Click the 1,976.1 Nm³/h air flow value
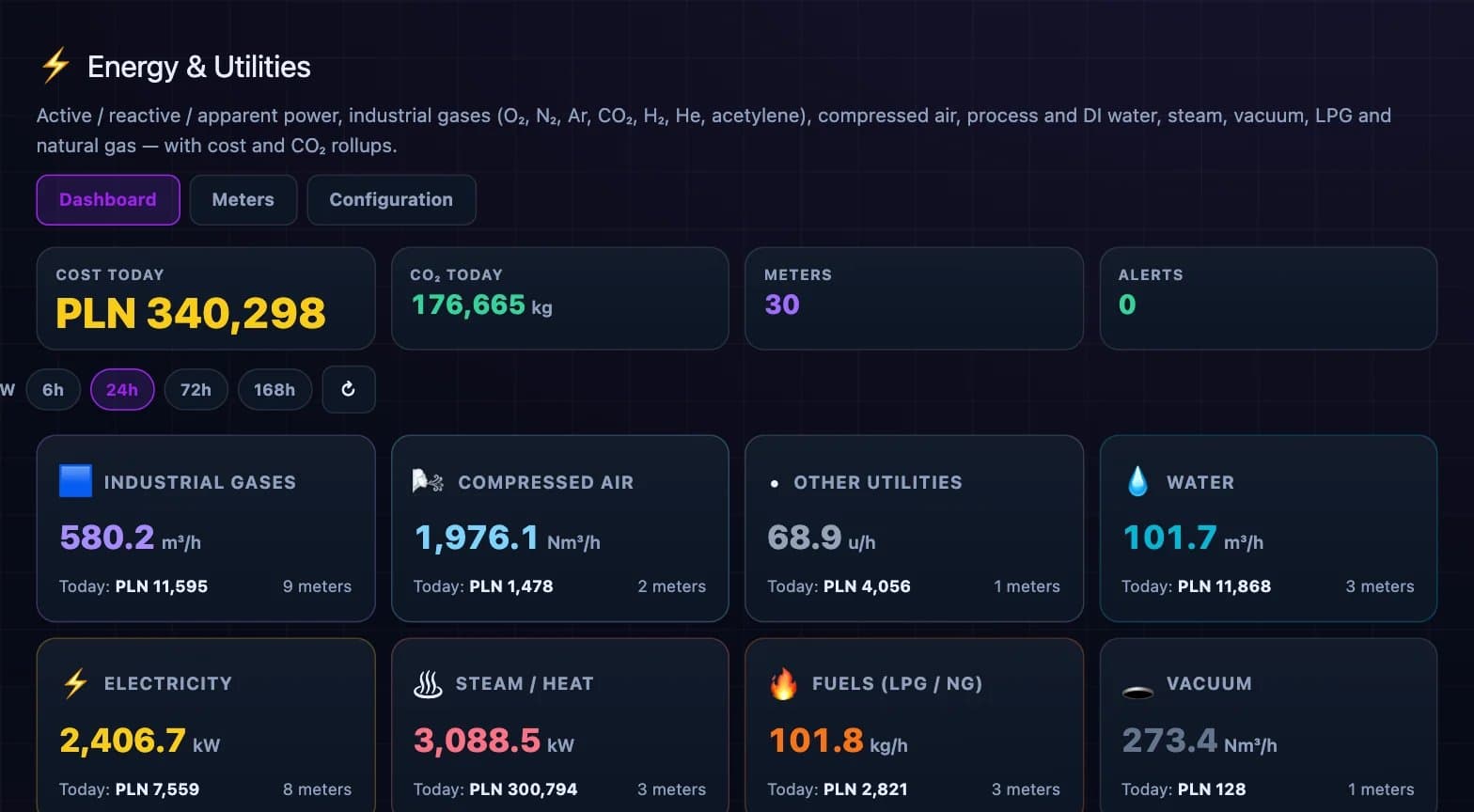1474x812 pixels. click(x=508, y=538)
